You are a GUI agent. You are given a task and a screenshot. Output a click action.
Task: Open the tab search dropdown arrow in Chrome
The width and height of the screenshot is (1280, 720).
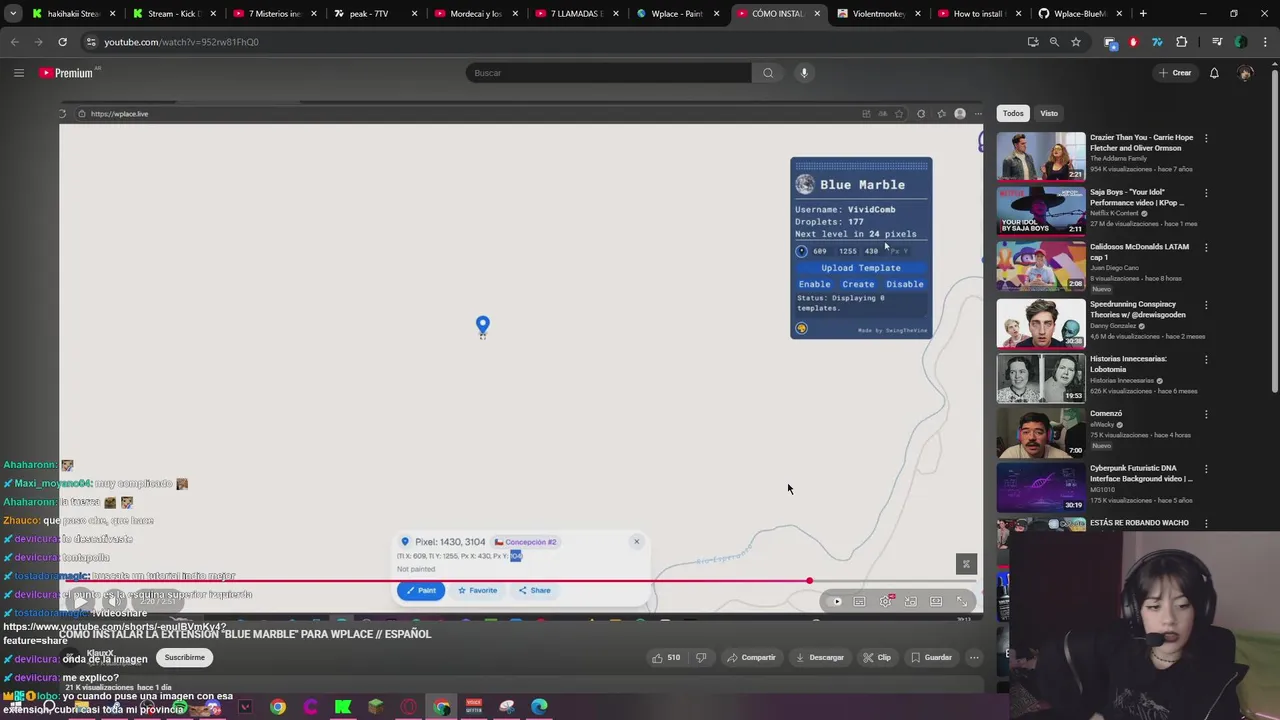pos(13,14)
